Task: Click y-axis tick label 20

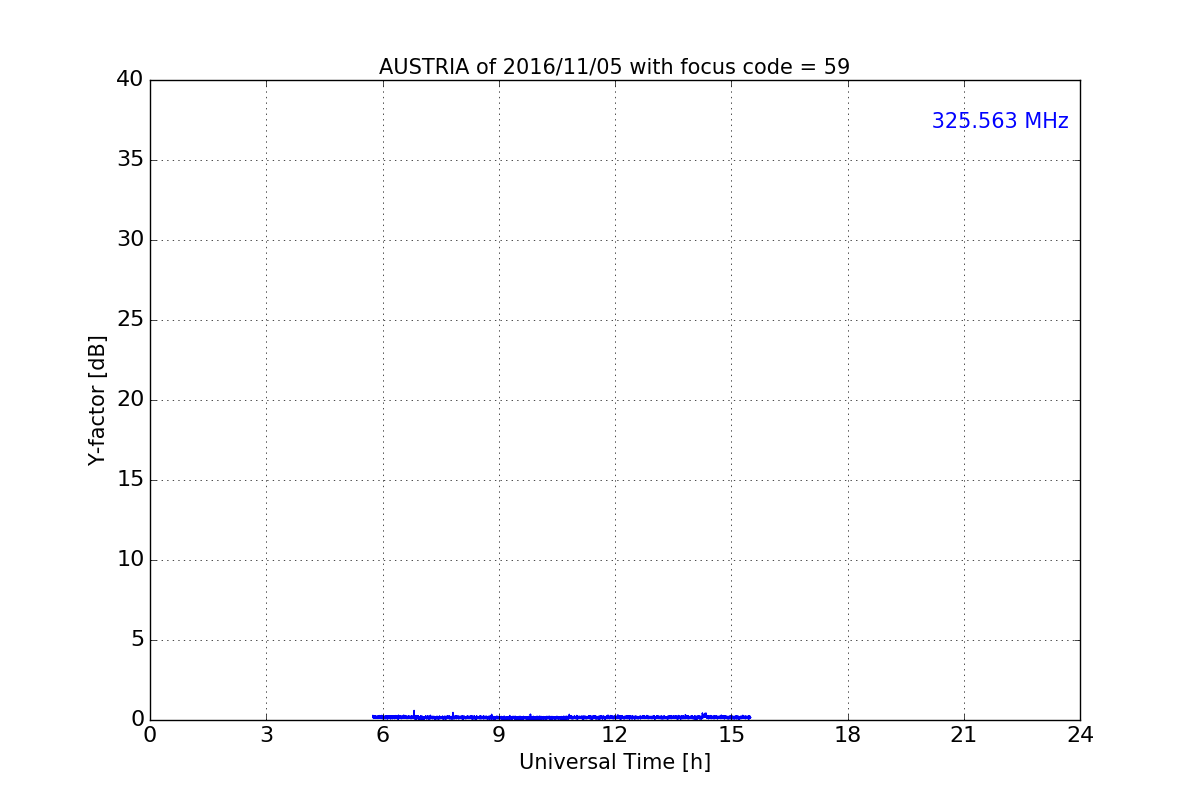Action: [130, 399]
